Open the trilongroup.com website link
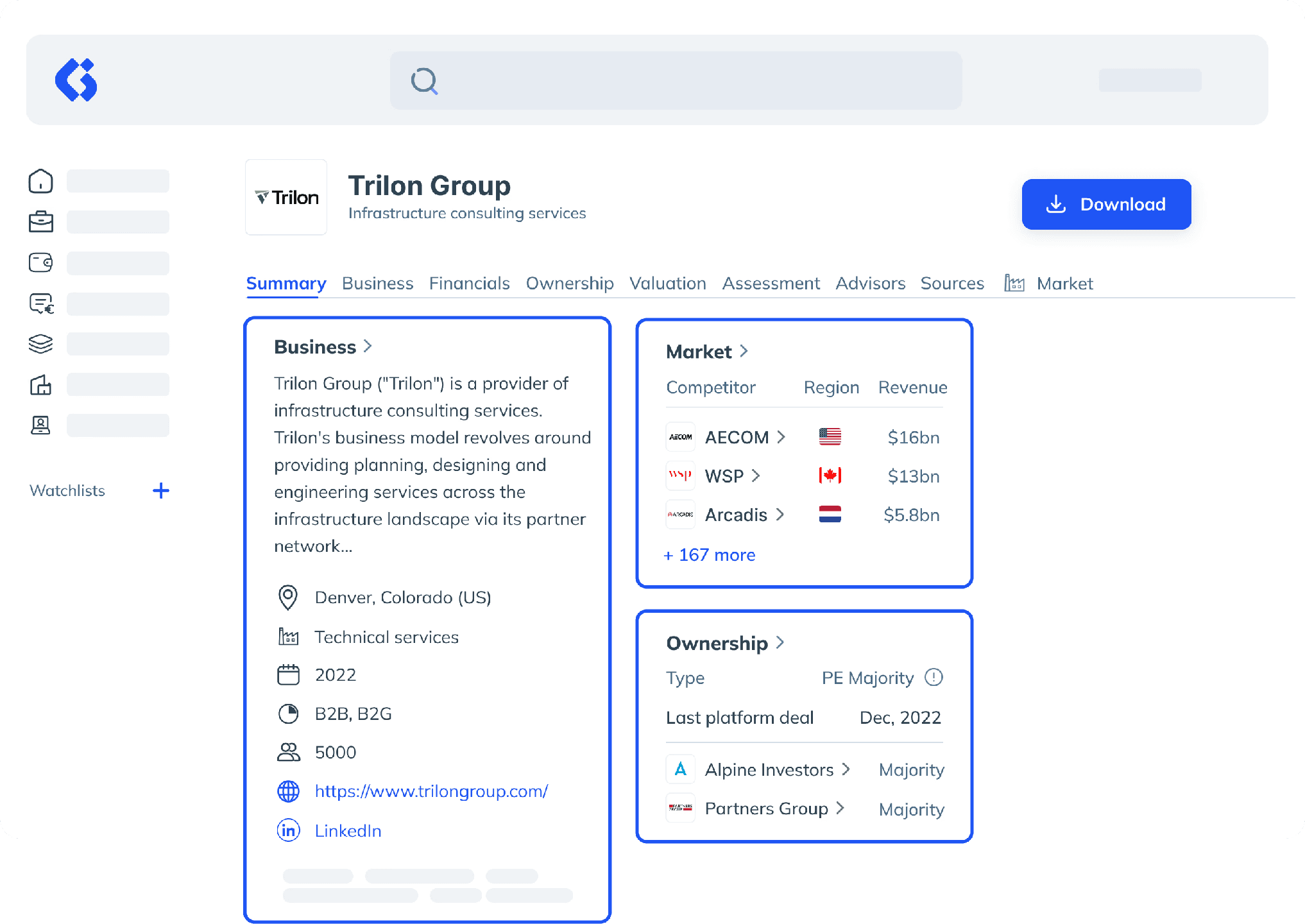The width and height of the screenshot is (1305, 924). click(431, 791)
